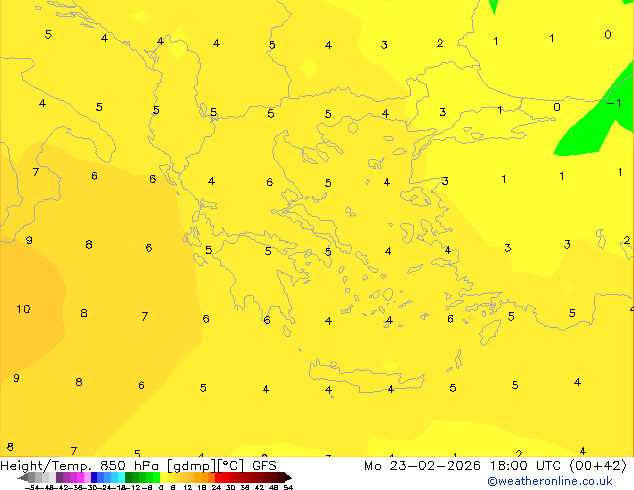This screenshot has height=490, width=634.
Task: Click the "-54" label under the color scale
Action: point(32,487)
